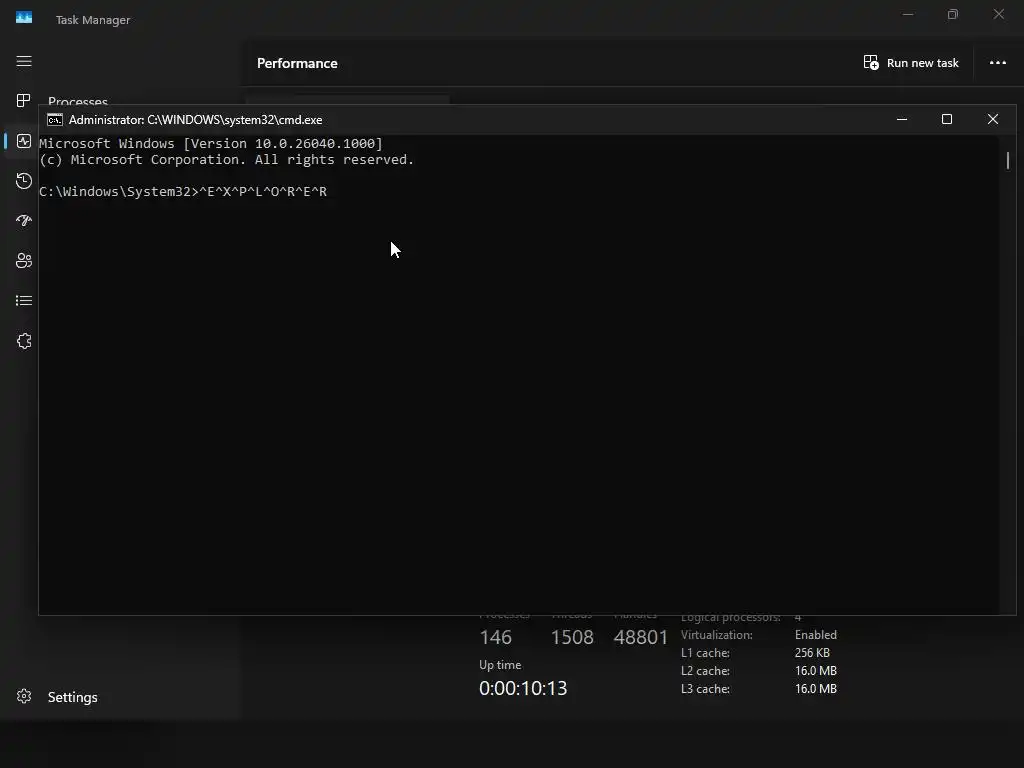The image size is (1024, 768).
Task: Click the L2 cache 16.0 MB value
Action: (816, 671)
